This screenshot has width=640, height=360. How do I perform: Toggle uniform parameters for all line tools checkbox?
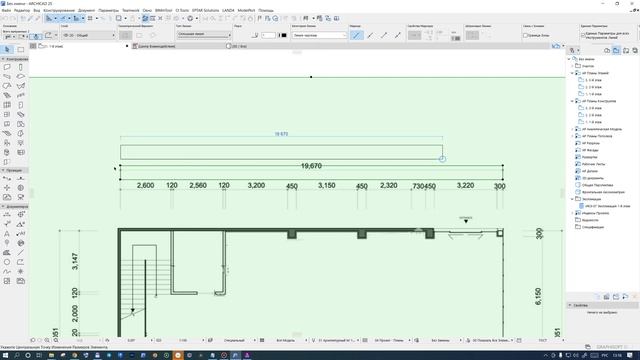583,36
